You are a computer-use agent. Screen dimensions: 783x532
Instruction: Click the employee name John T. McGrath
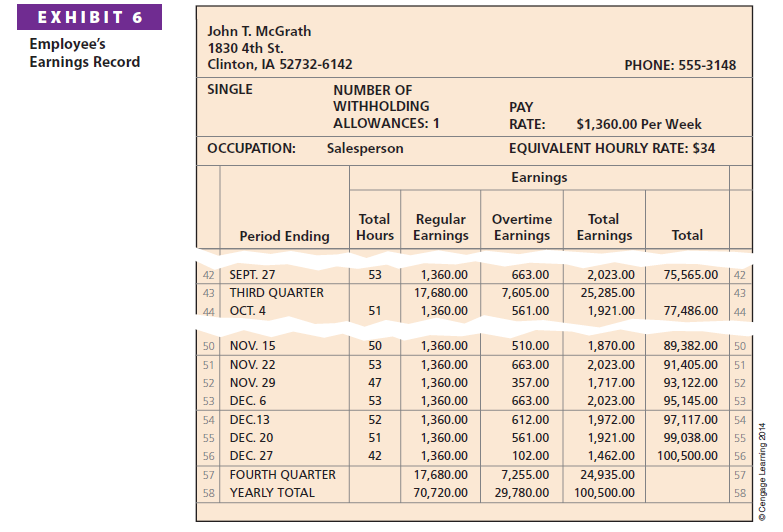[259, 31]
